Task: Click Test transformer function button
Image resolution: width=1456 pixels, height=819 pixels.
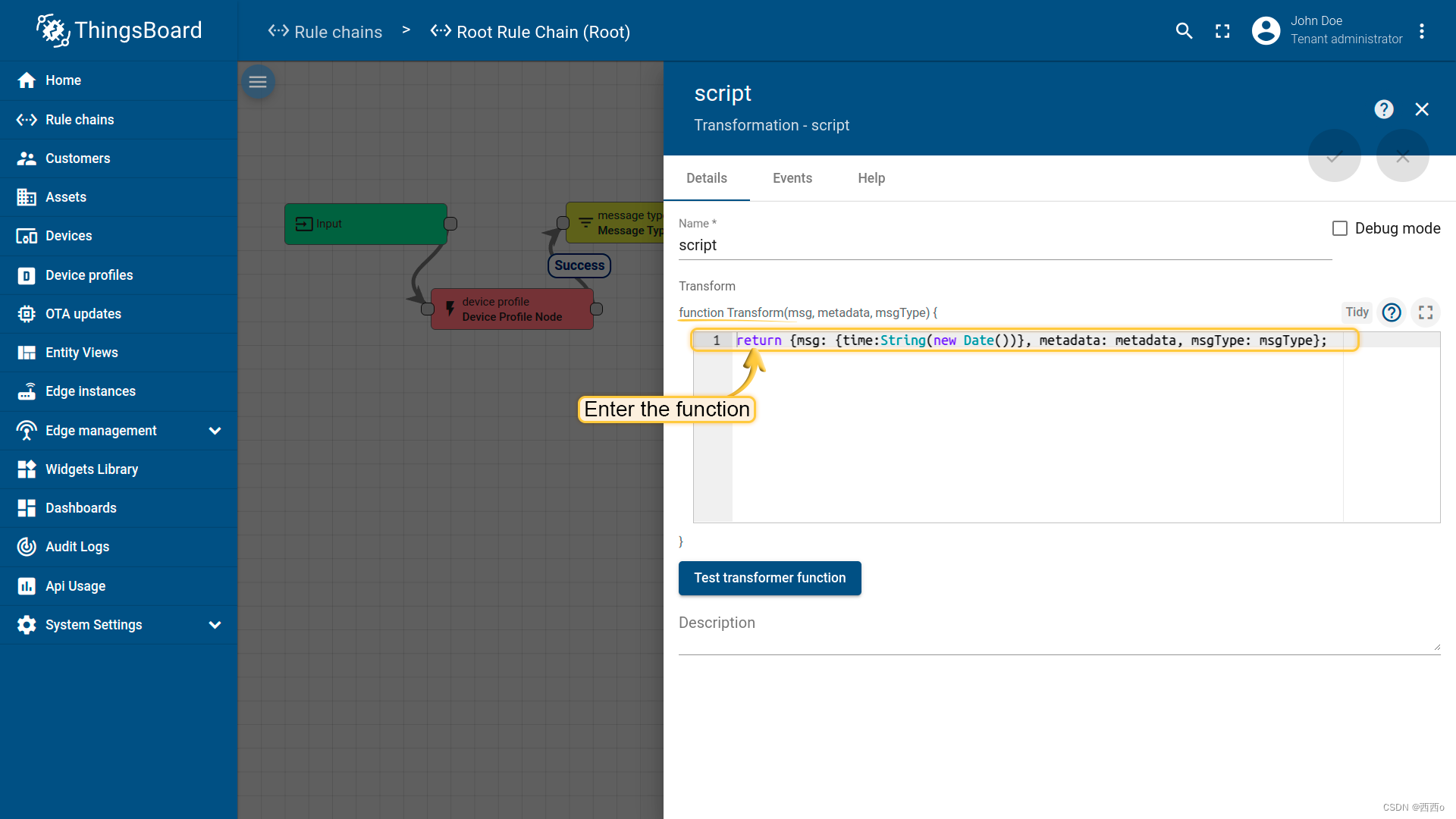Action: click(769, 578)
